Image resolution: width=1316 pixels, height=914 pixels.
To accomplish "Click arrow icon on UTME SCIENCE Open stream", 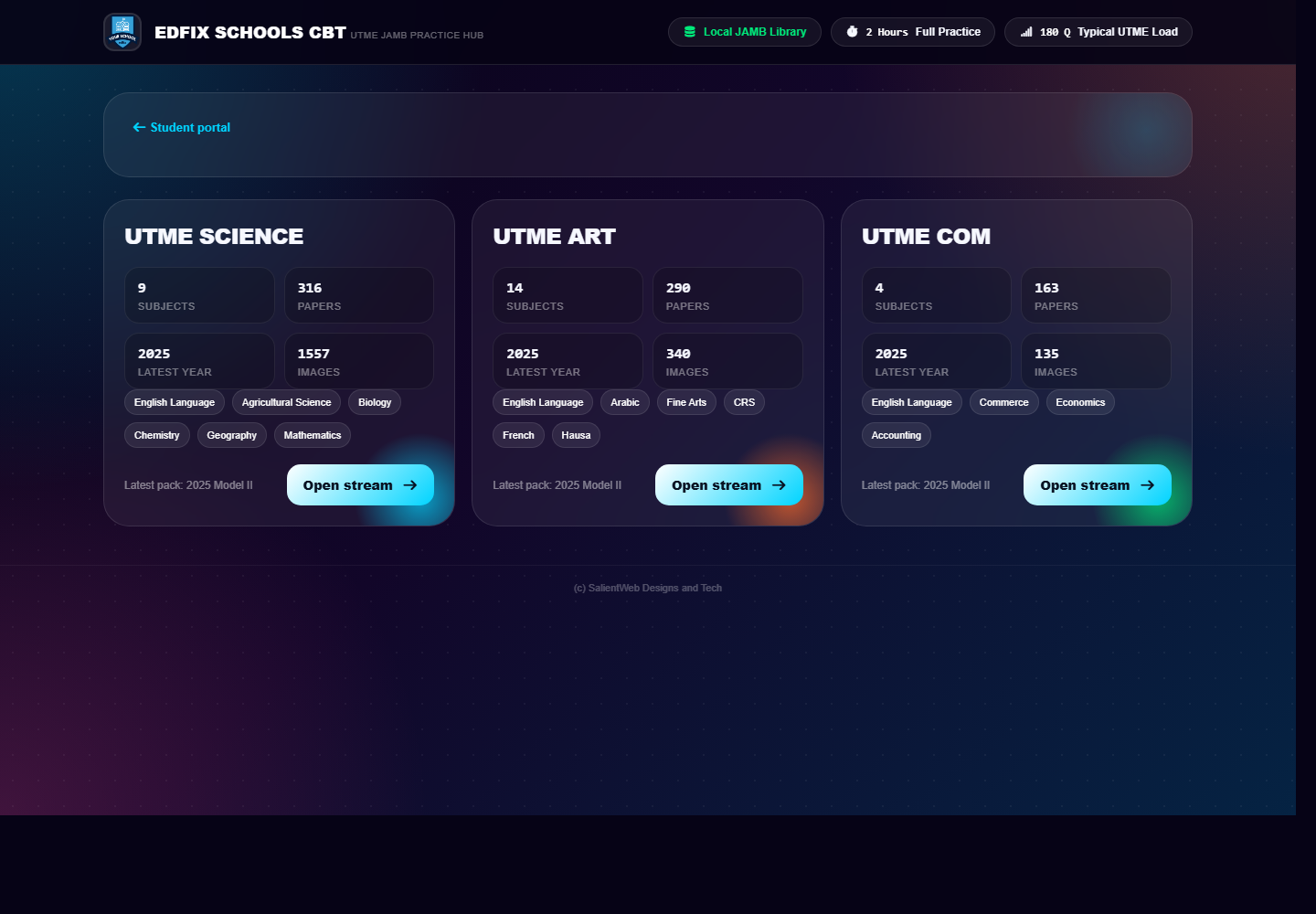I will tap(410, 485).
